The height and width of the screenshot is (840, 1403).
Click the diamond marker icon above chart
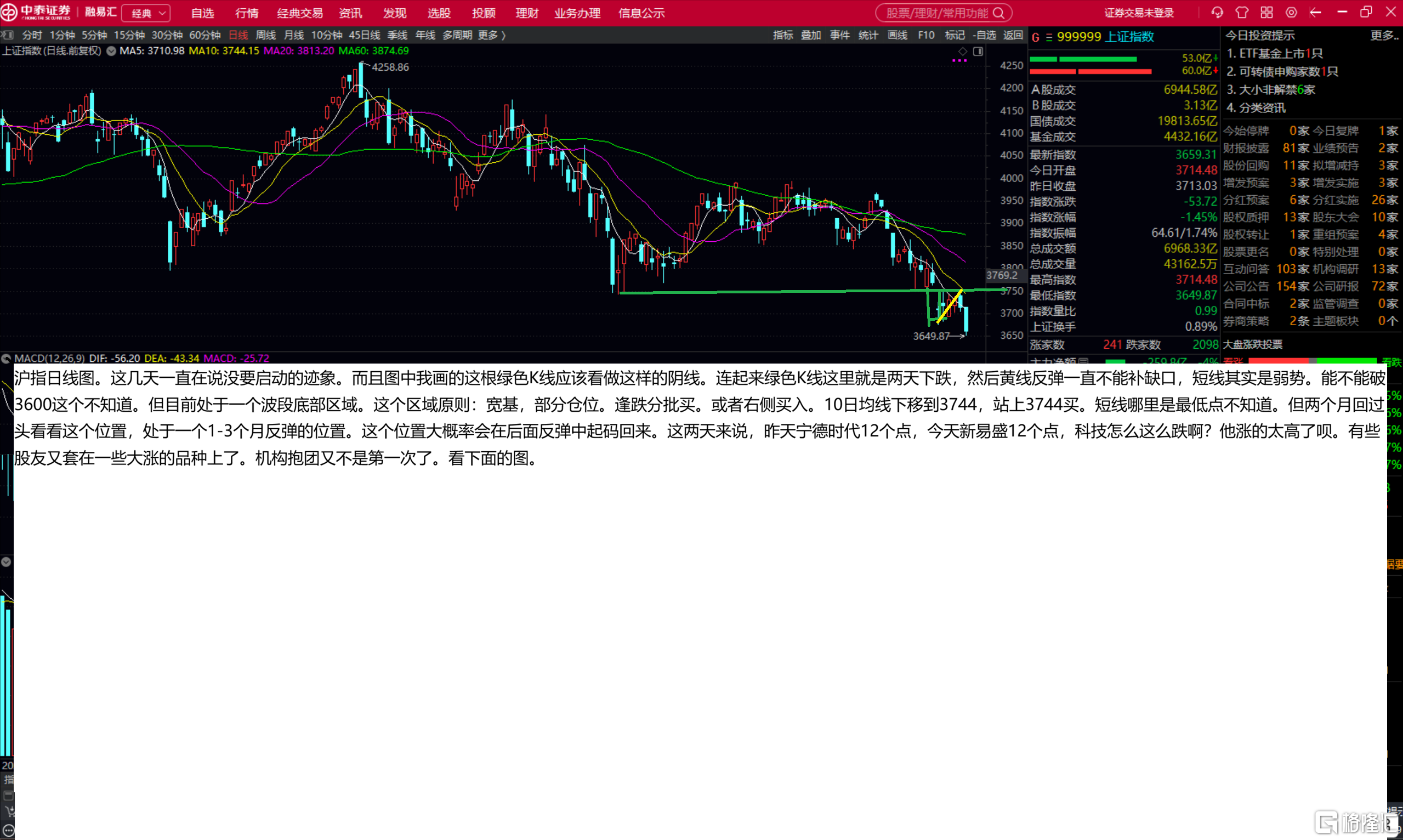[963, 52]
